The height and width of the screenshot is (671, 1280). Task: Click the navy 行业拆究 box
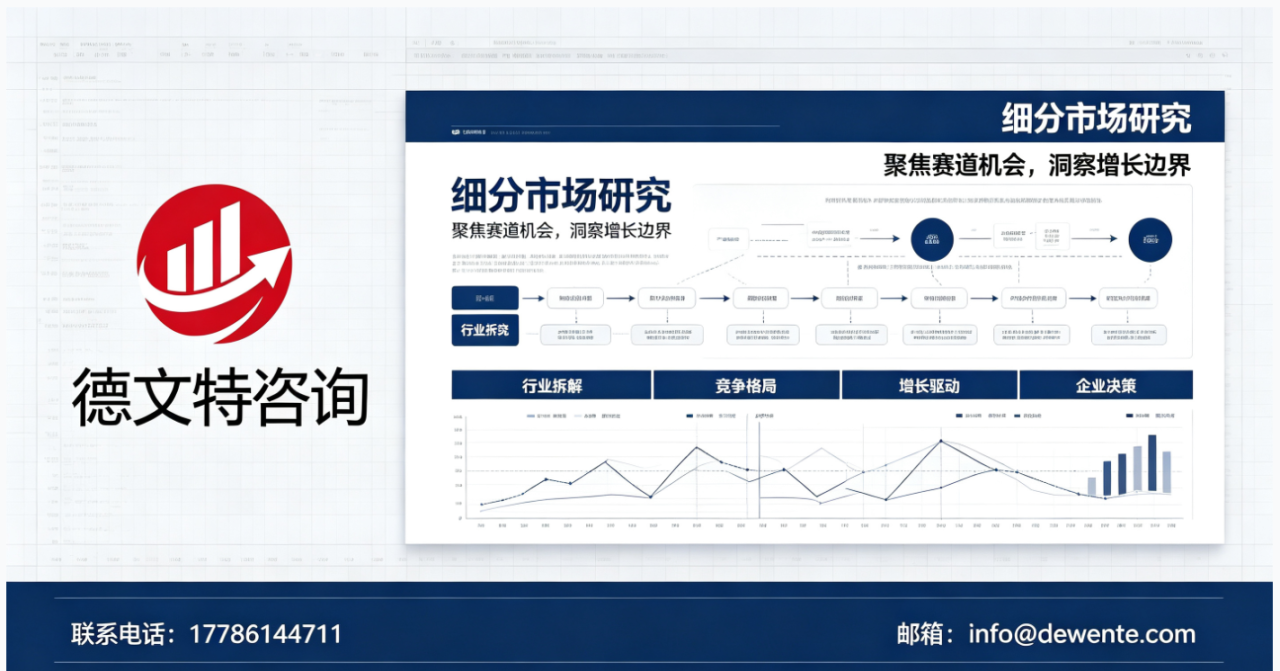(x=485, y=330)
